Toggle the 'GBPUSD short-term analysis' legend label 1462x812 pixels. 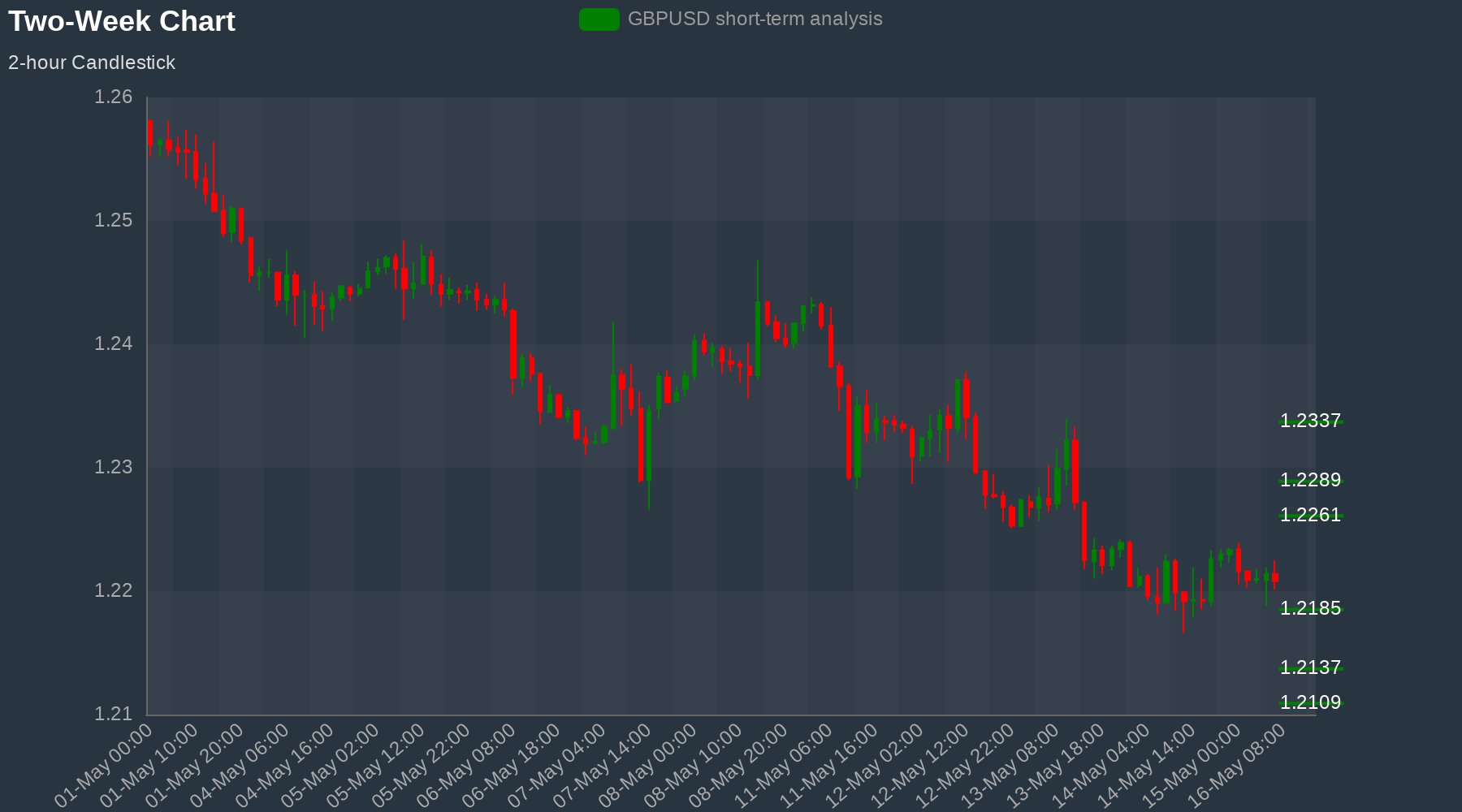click(755, 19)
